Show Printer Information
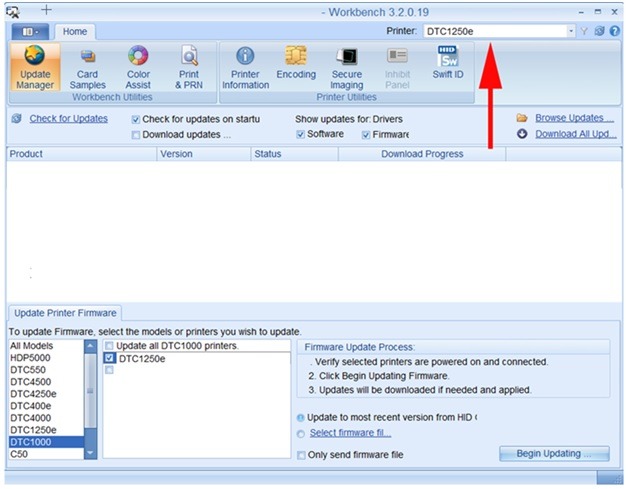 pos(244,67)
